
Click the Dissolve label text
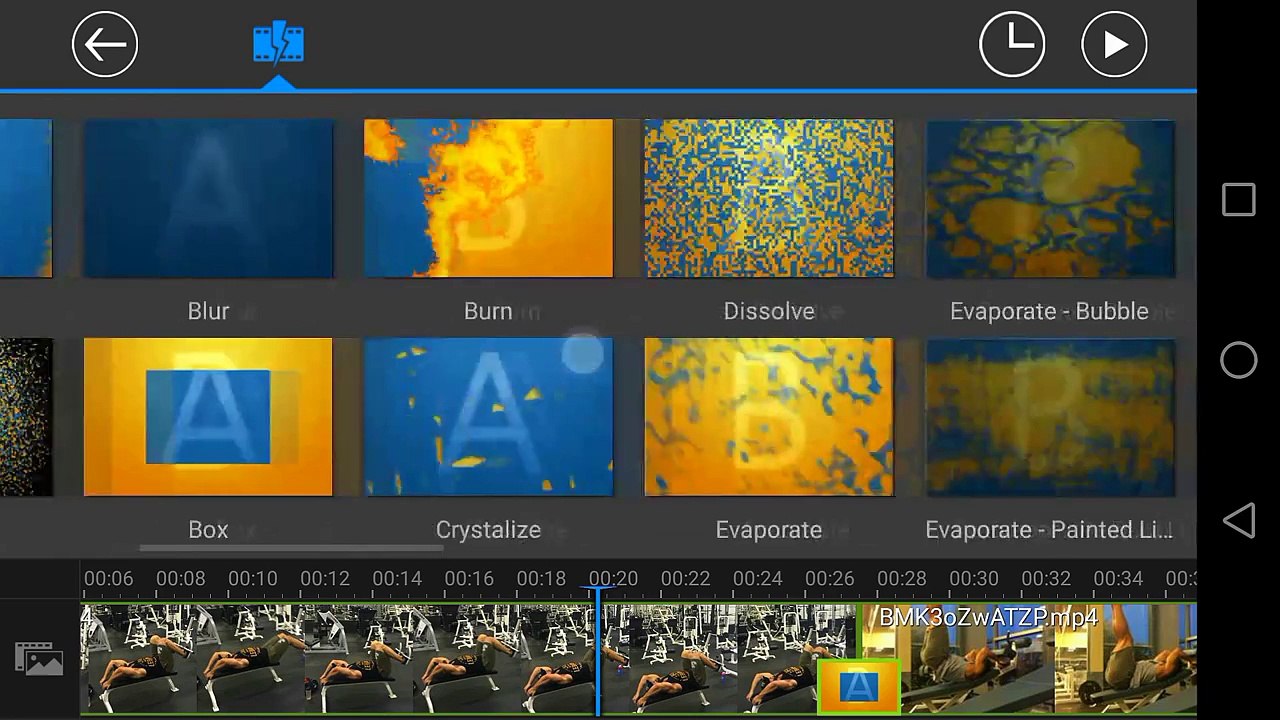coord(769,311)
